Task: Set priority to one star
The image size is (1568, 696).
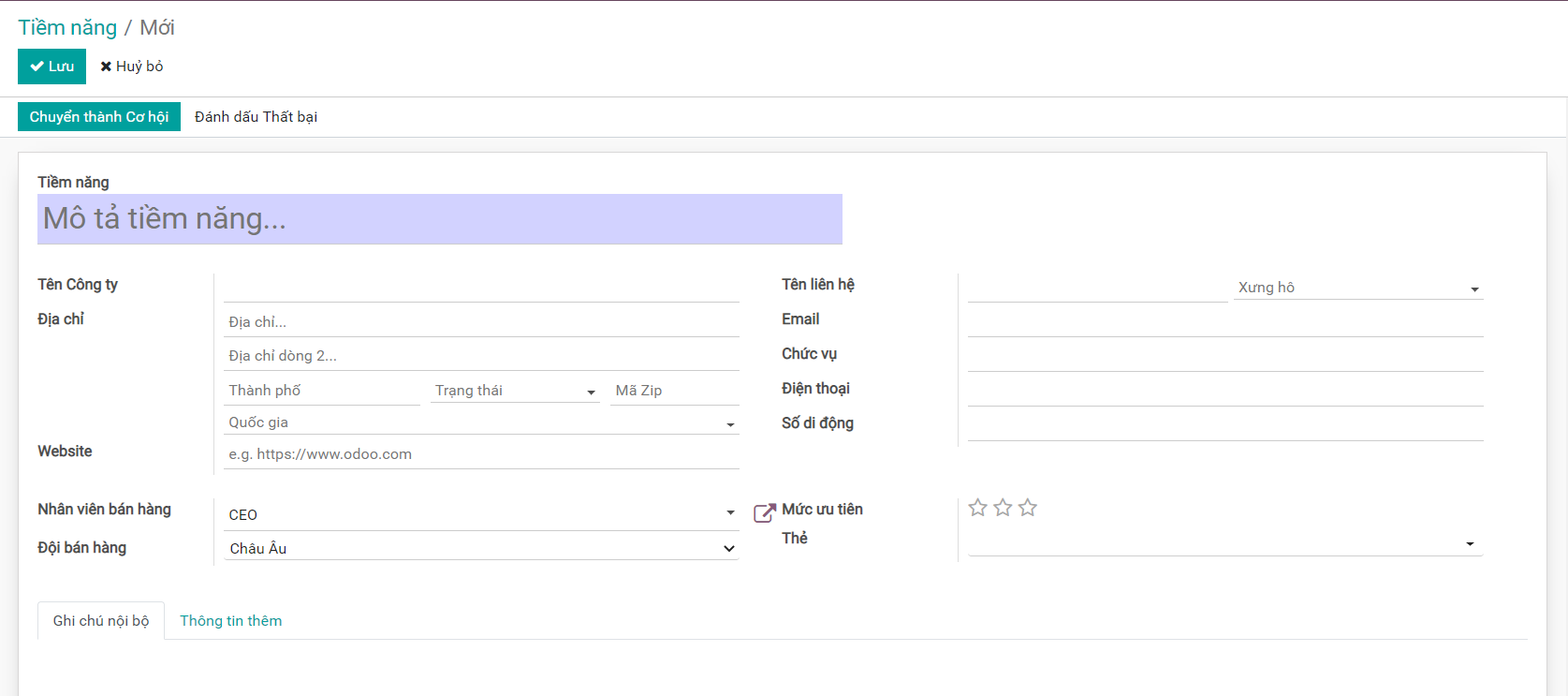Action: [977, 508]
